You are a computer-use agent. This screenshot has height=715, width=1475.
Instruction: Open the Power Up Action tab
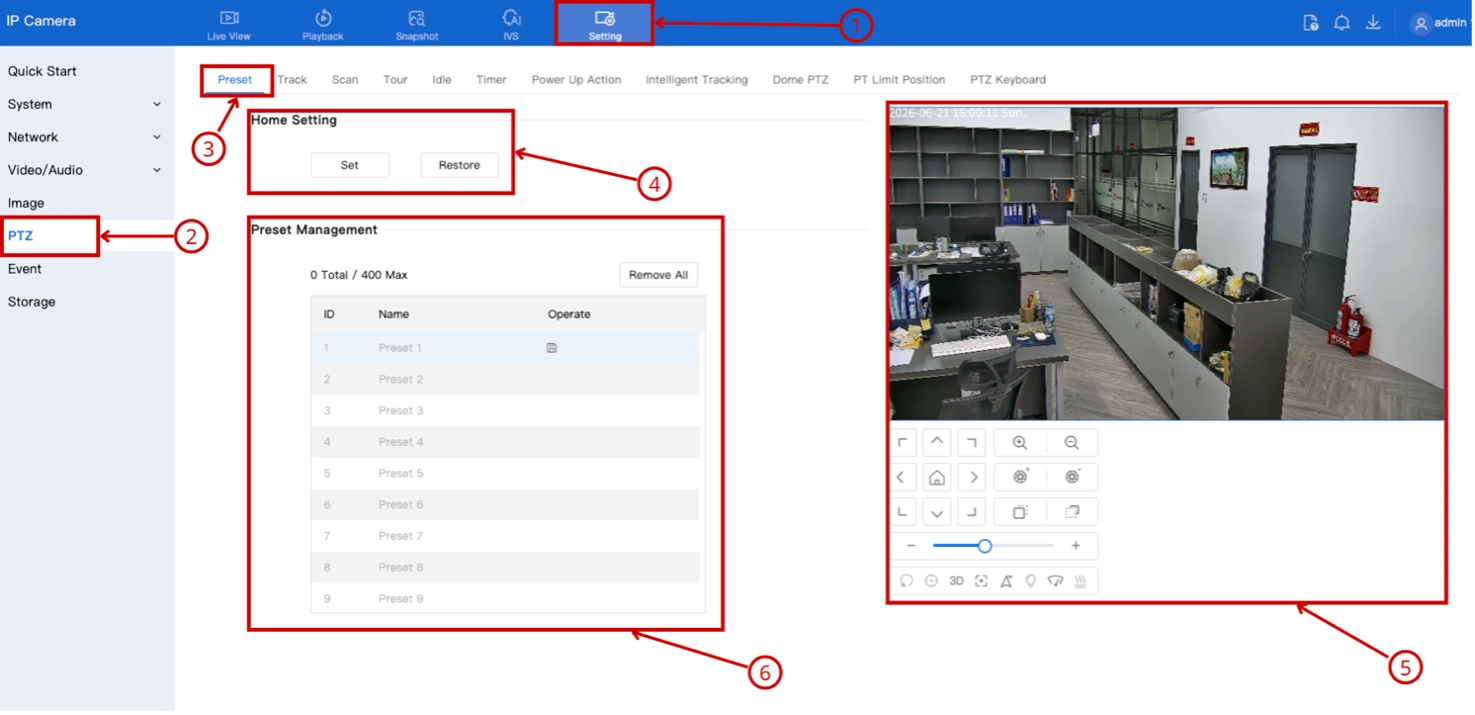tap(576, 80)
